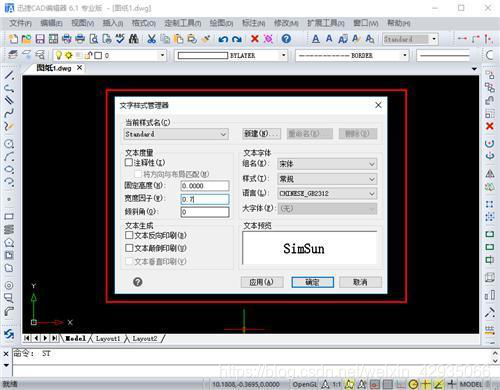Screen dimensions: 500x390
Task: Switch to the Layout2 tab
Action: 145,339
